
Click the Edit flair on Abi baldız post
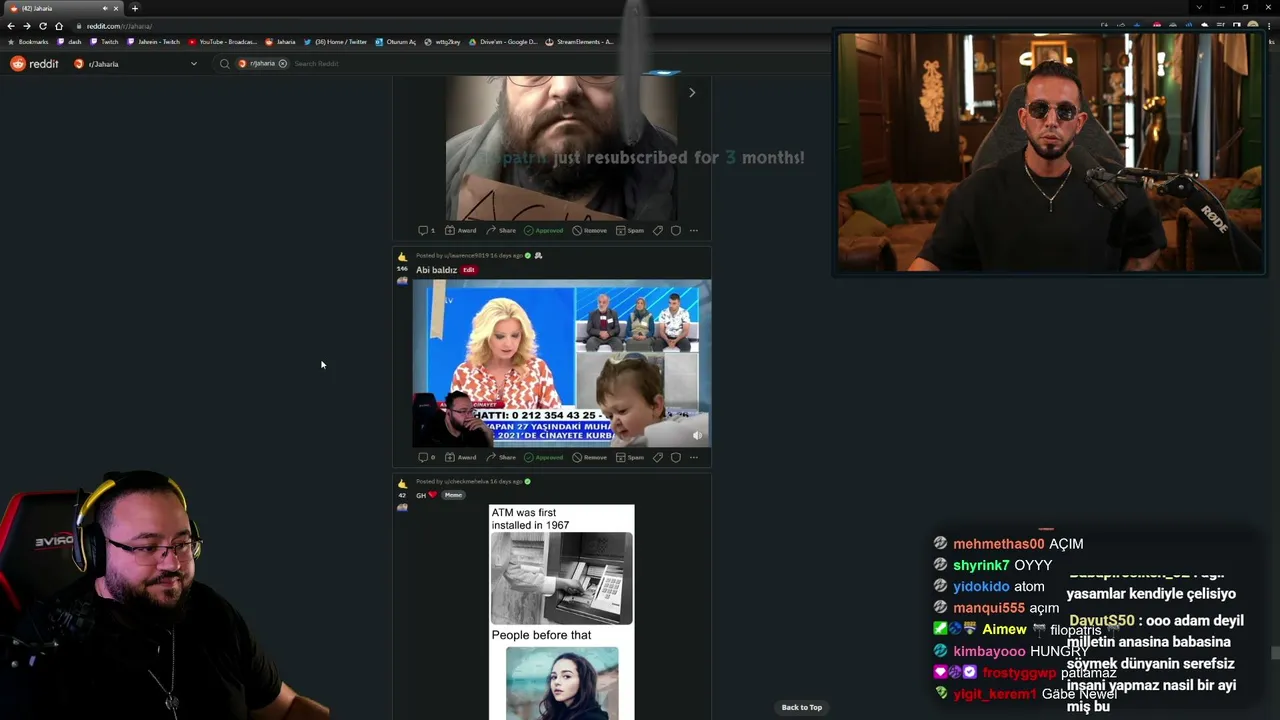tap(469, 270)
